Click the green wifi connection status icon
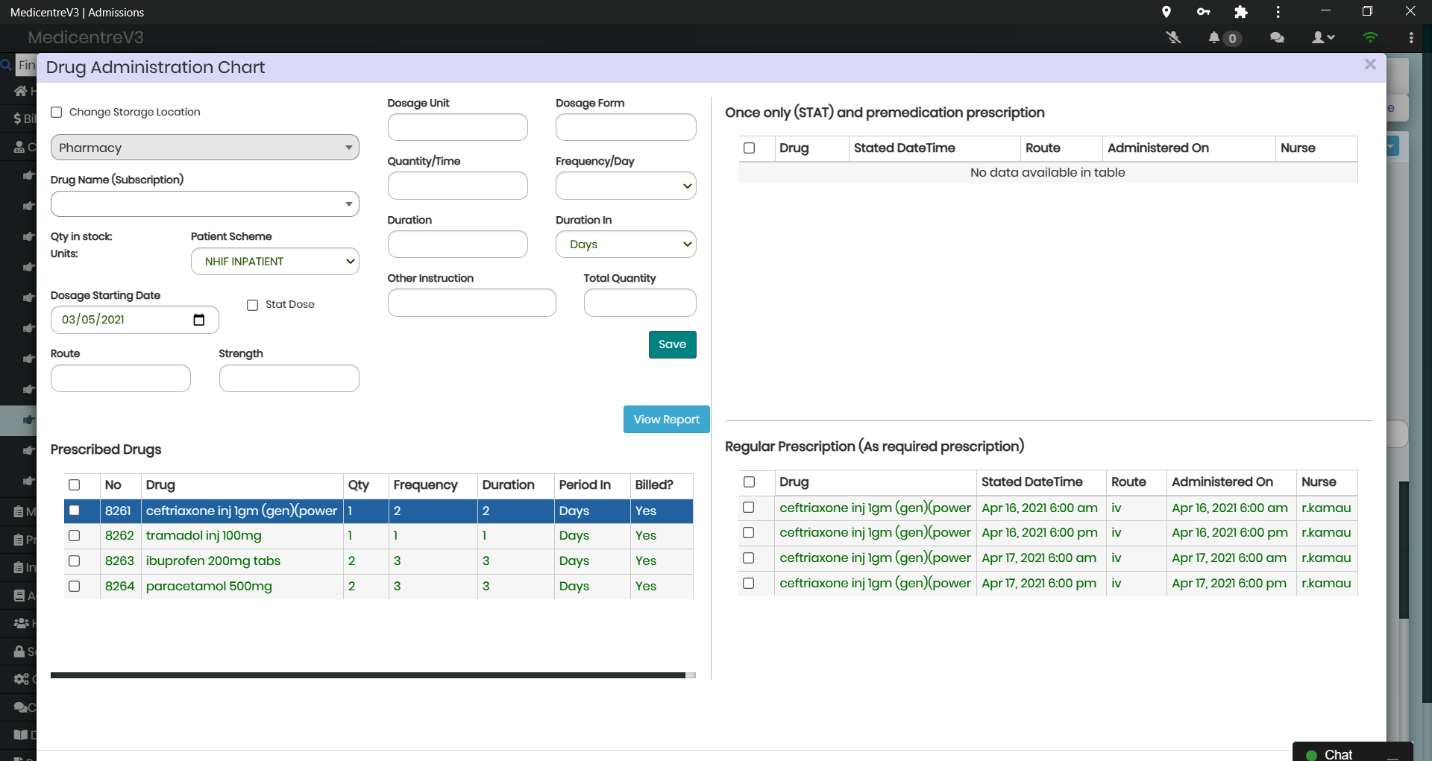Image resolution: width=1432 pixels, height=761 pixels. (1370, 38)
